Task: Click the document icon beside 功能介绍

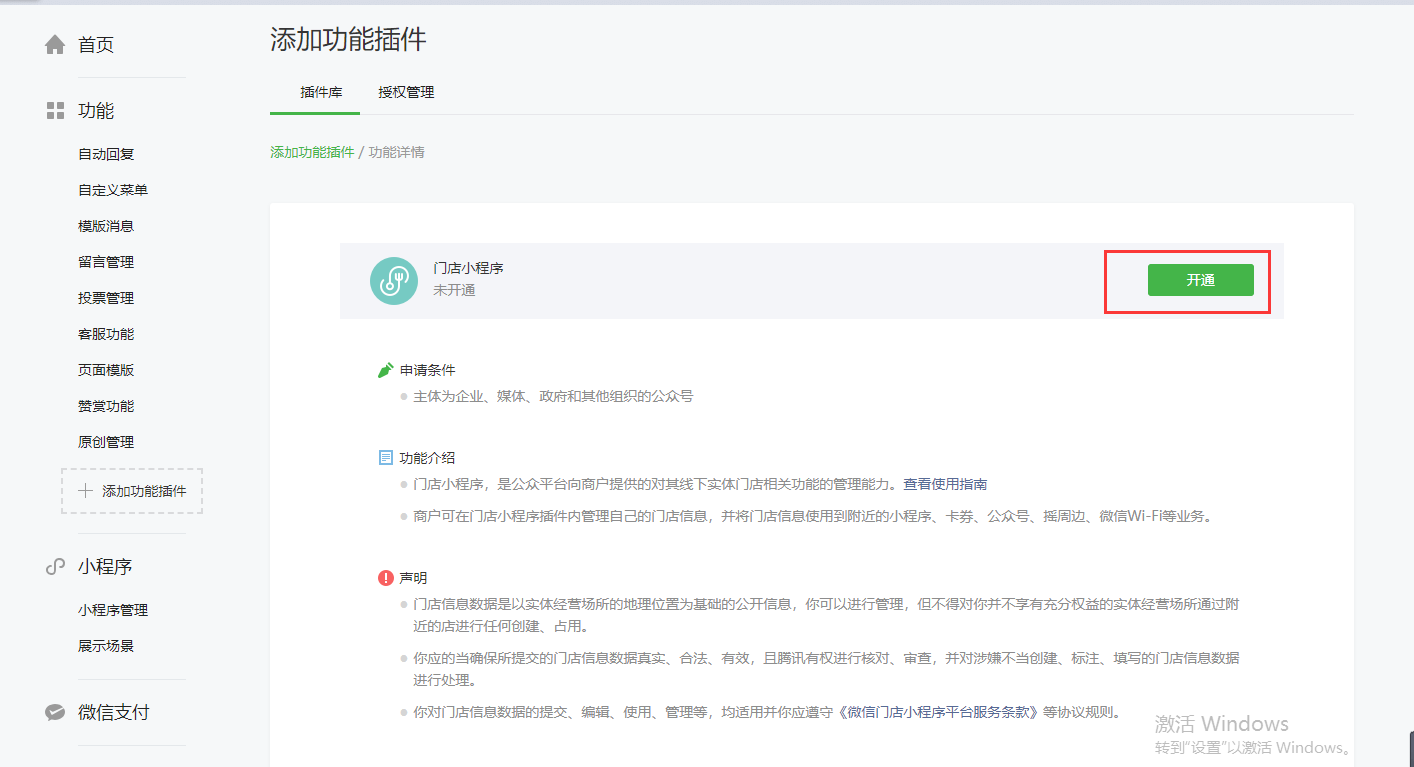Action: tap(385, 458)
